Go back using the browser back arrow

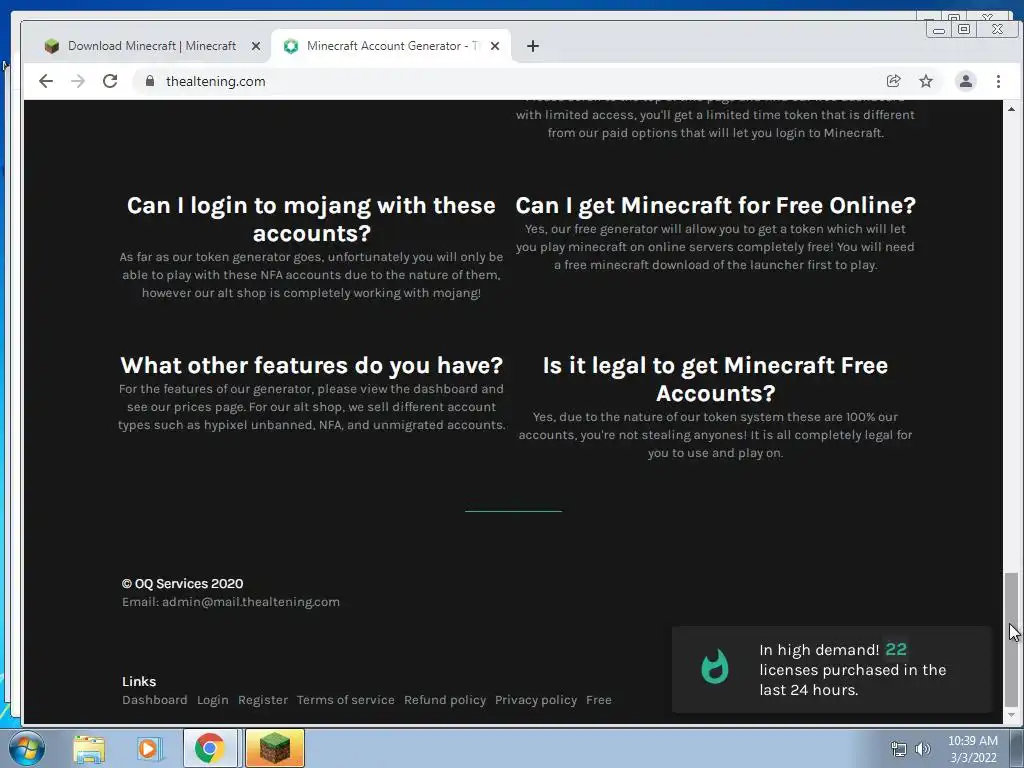coord(46,81)
